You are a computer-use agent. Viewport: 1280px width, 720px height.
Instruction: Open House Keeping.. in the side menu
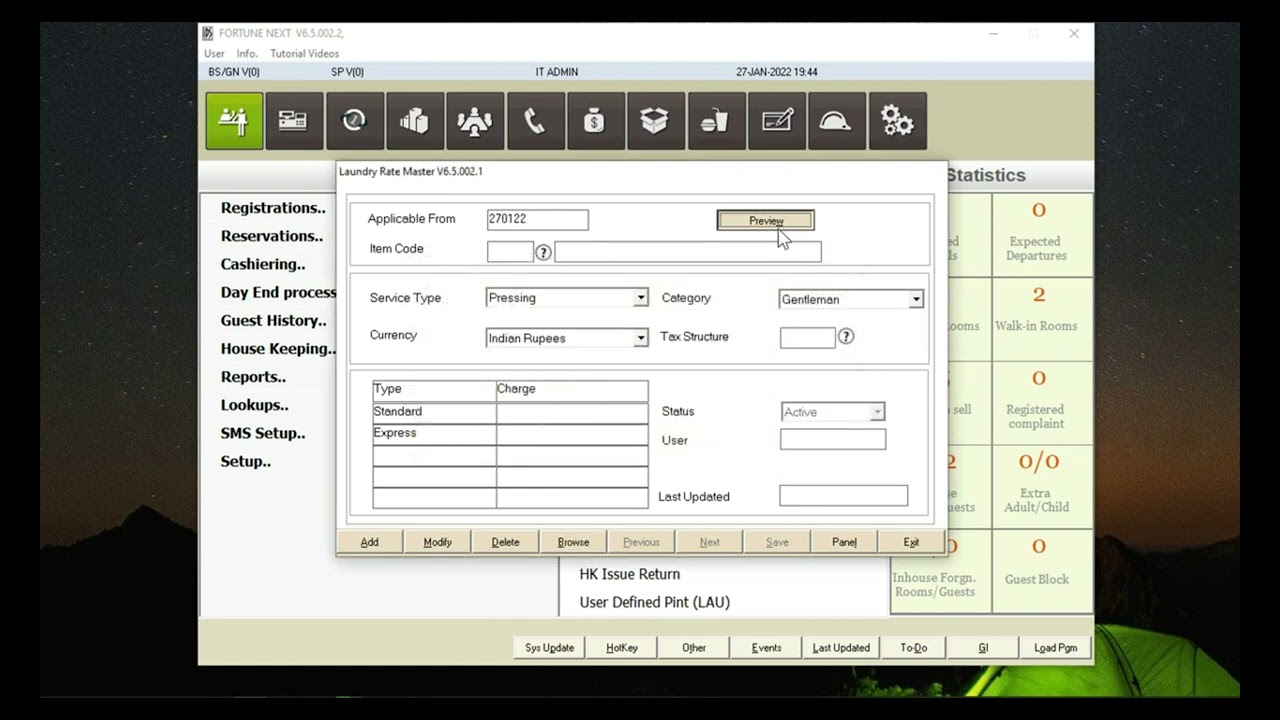pos(278,348)
